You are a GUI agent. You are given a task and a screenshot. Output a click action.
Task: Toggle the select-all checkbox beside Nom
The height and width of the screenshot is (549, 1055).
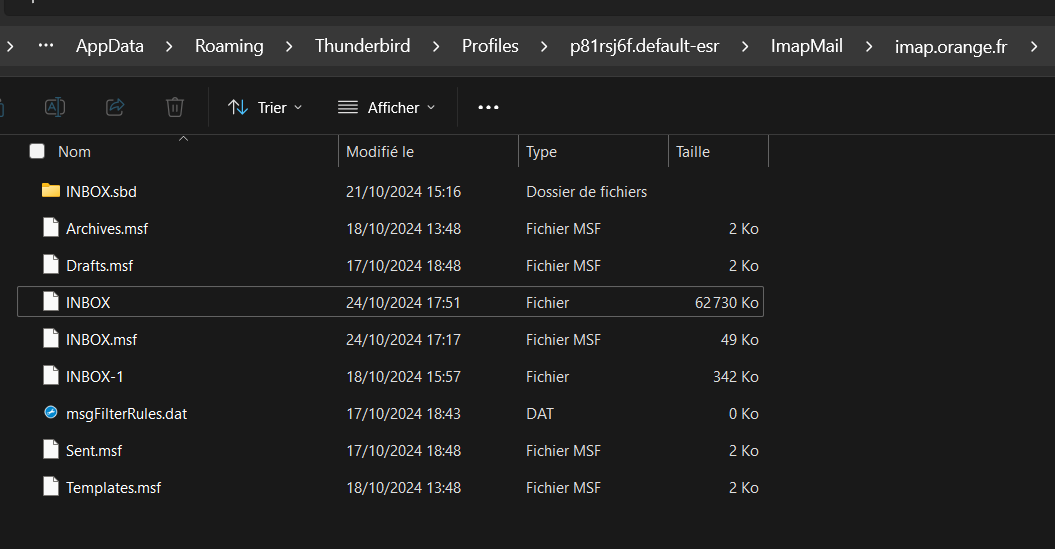tap(37, 151)
